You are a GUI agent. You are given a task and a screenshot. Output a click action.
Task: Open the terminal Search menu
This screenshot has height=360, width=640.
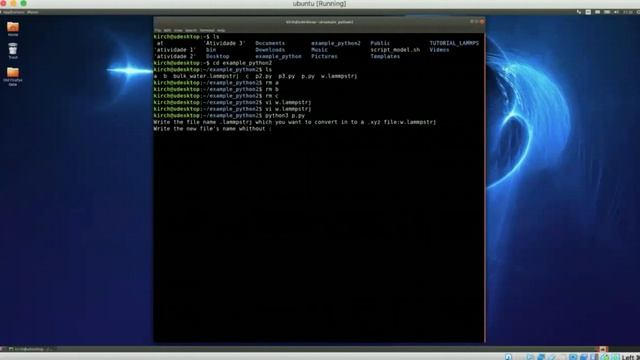191,30
